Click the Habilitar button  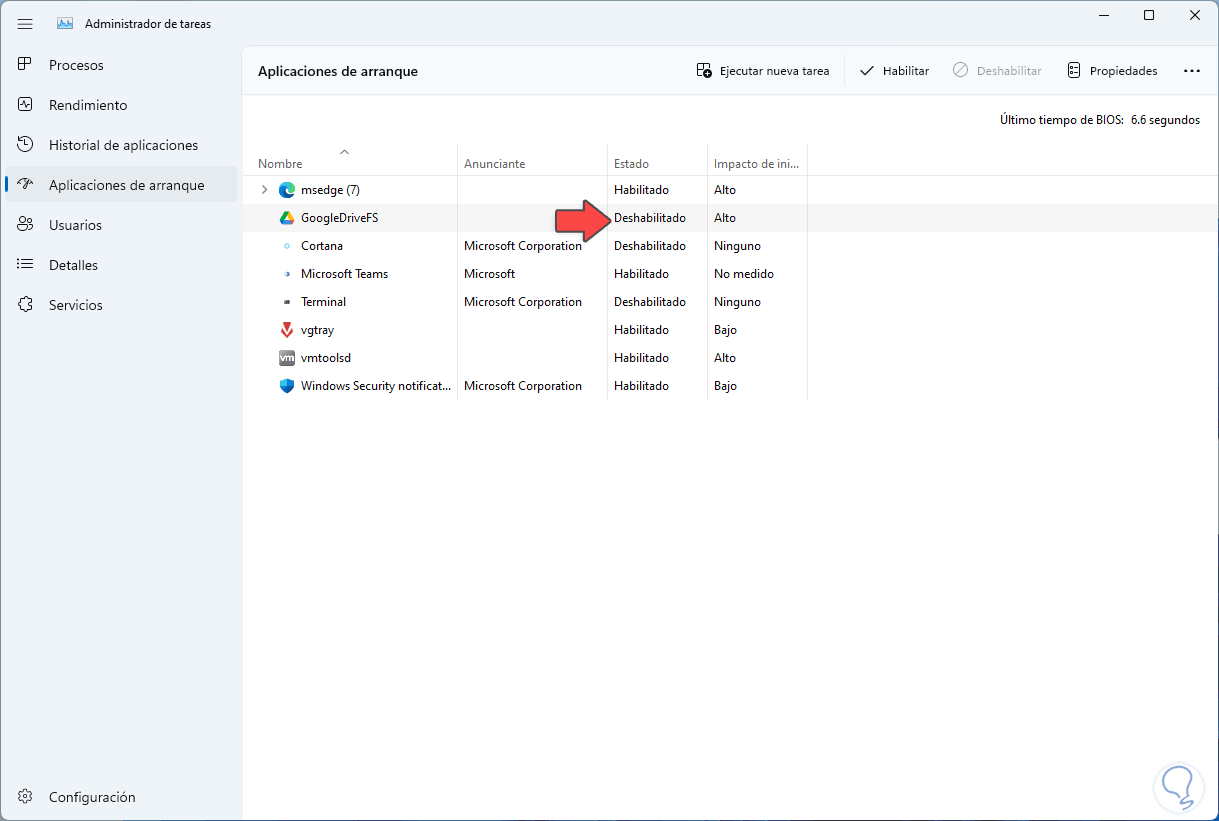pyautogui.click(x=894, y=71)
